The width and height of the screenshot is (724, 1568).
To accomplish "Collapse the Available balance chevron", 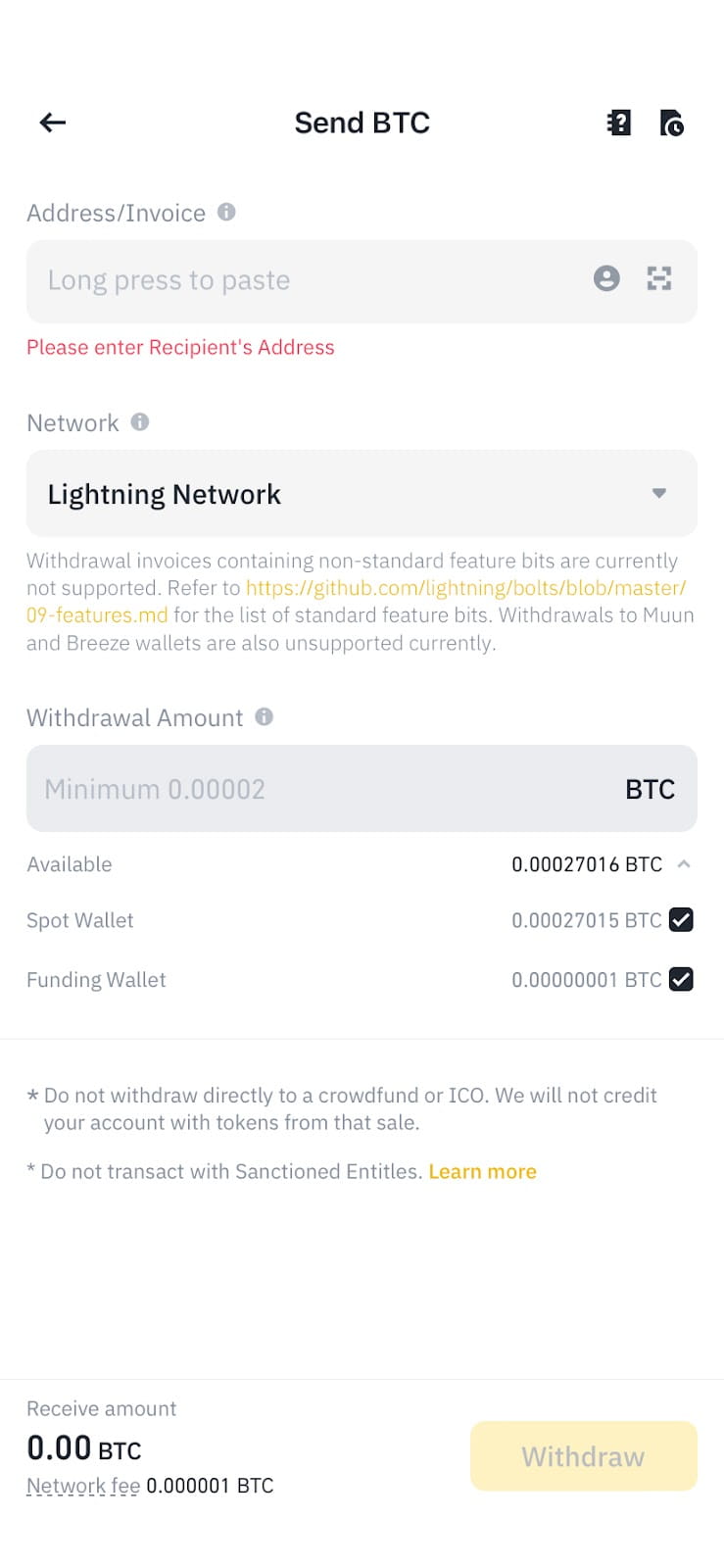I will pos(684,863).
